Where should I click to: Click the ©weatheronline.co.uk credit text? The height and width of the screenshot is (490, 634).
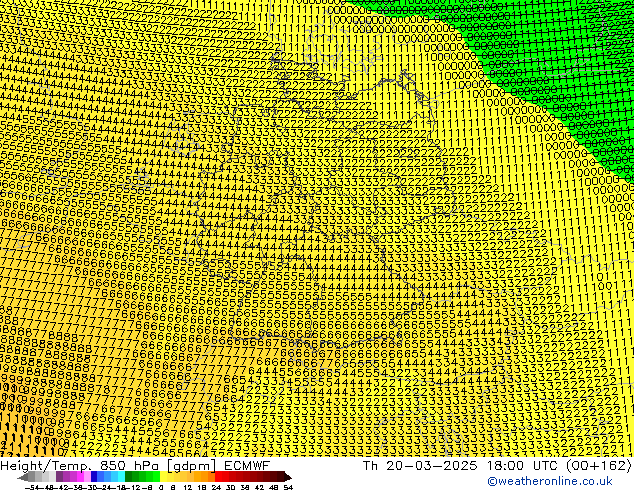pos(550,481)
